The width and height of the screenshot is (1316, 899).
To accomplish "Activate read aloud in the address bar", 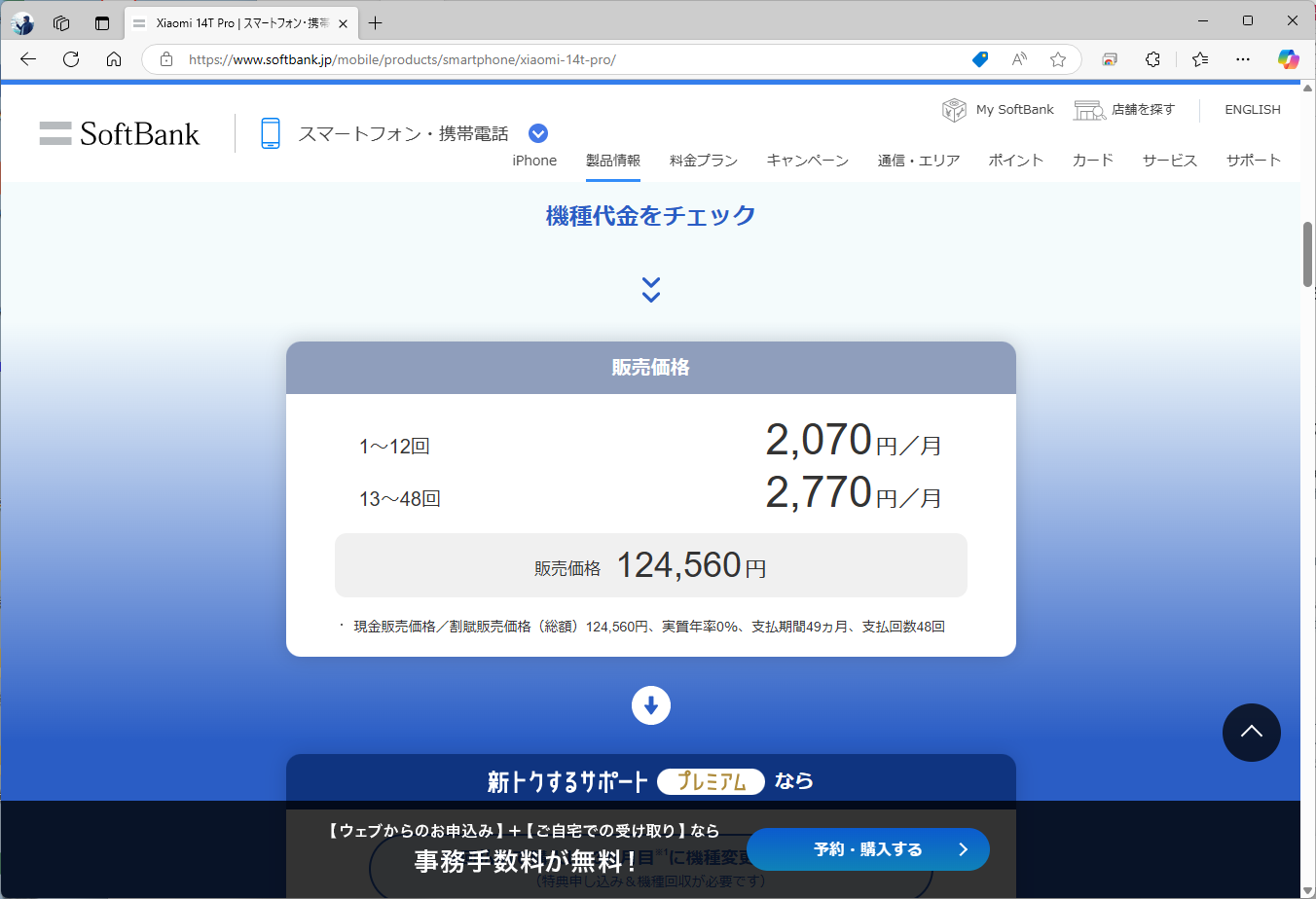I will click(1018, 59).
